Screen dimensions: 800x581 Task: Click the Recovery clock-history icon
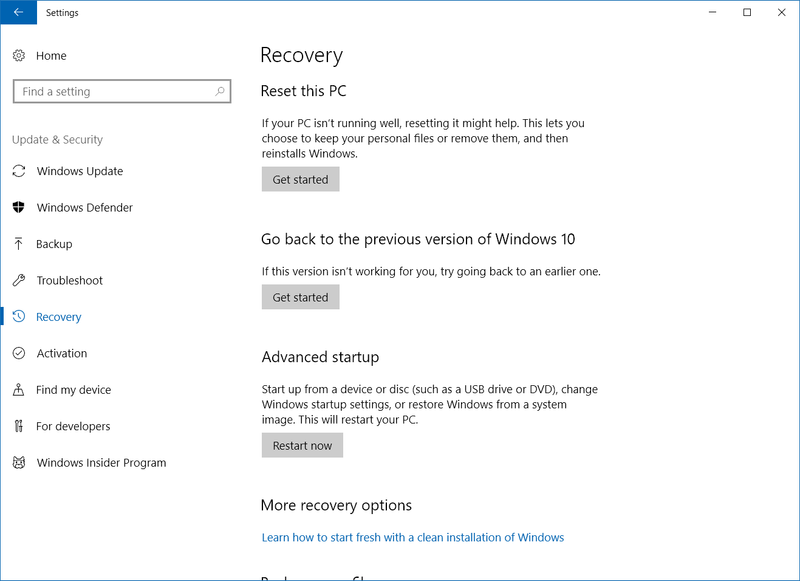(19, 316)
